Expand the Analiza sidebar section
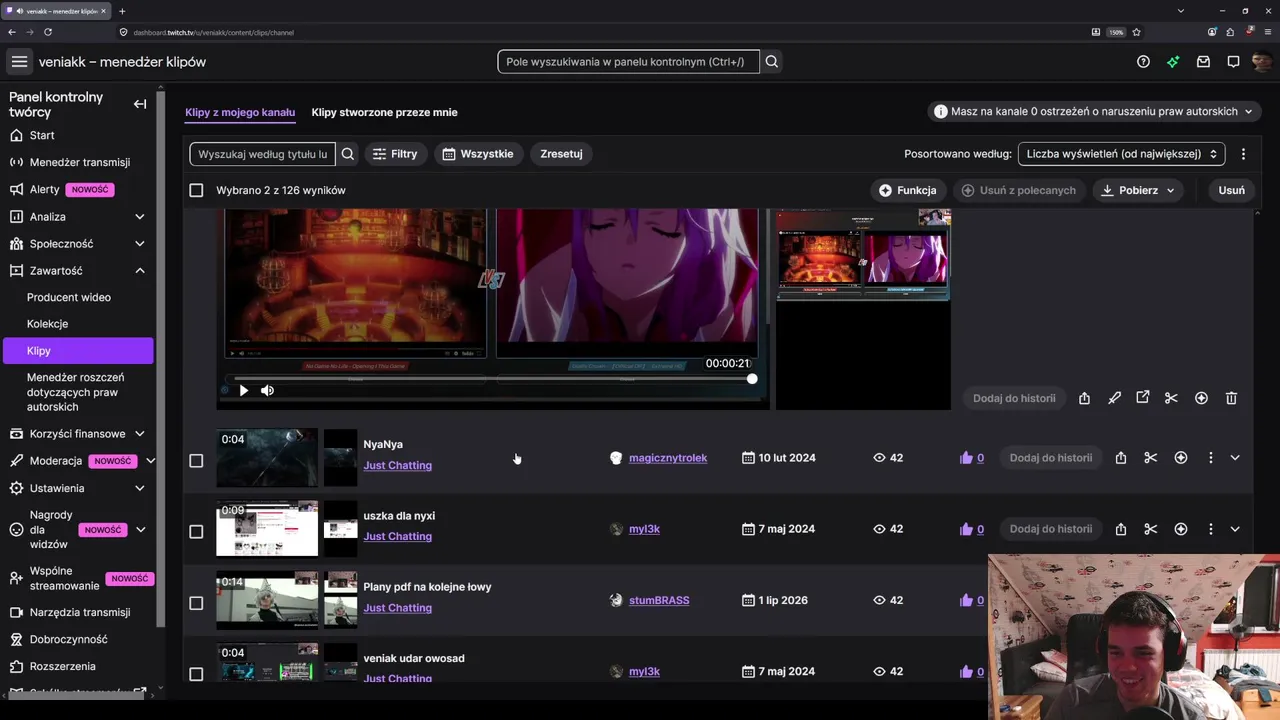 click(140, 217)
